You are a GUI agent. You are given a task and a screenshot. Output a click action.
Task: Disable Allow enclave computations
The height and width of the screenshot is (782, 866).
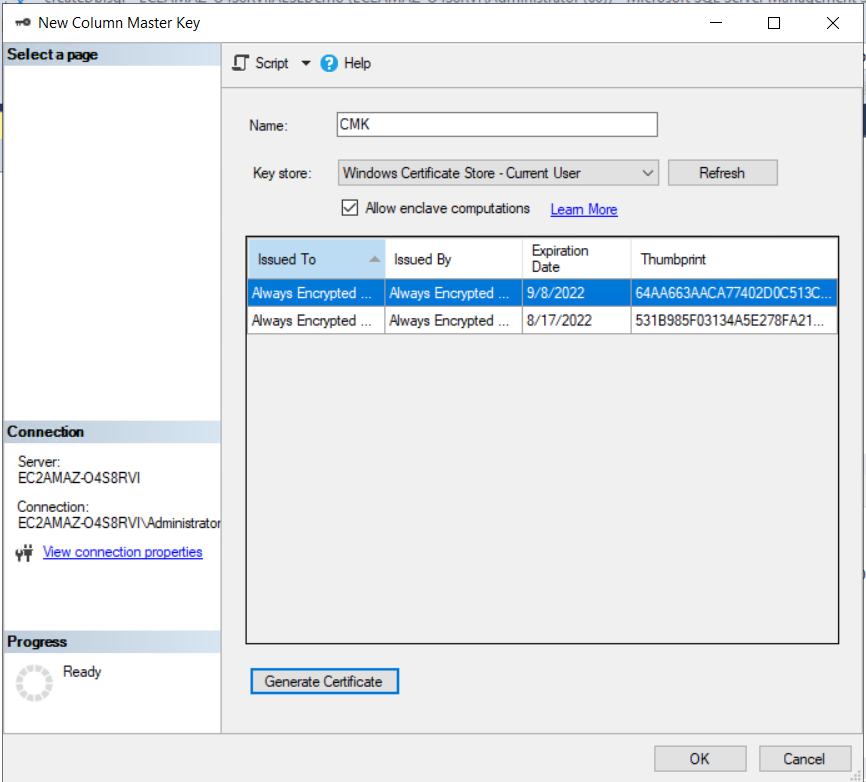(x=350, y=208)
